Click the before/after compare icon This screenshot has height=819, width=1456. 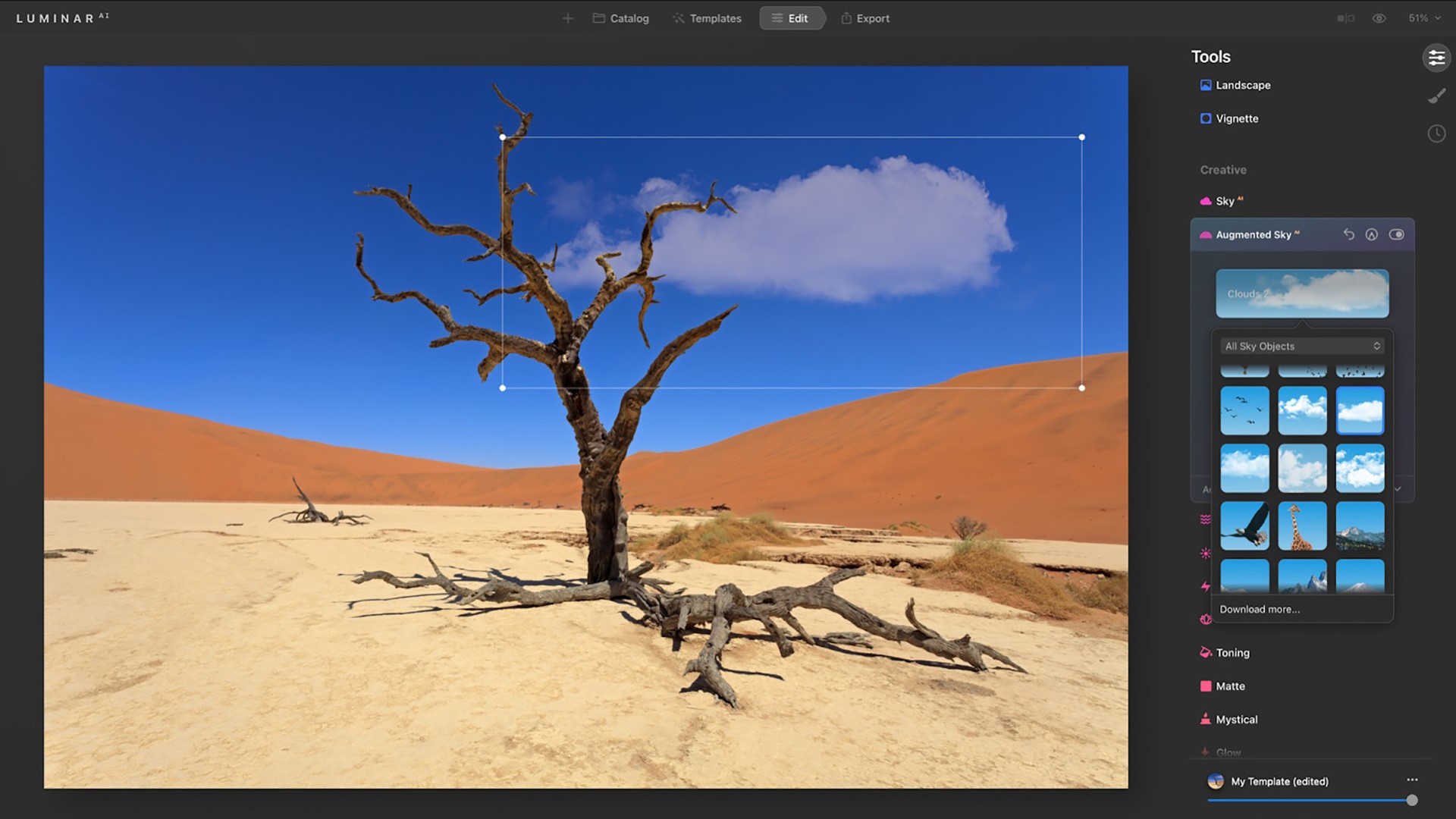tap(1345, 18)
